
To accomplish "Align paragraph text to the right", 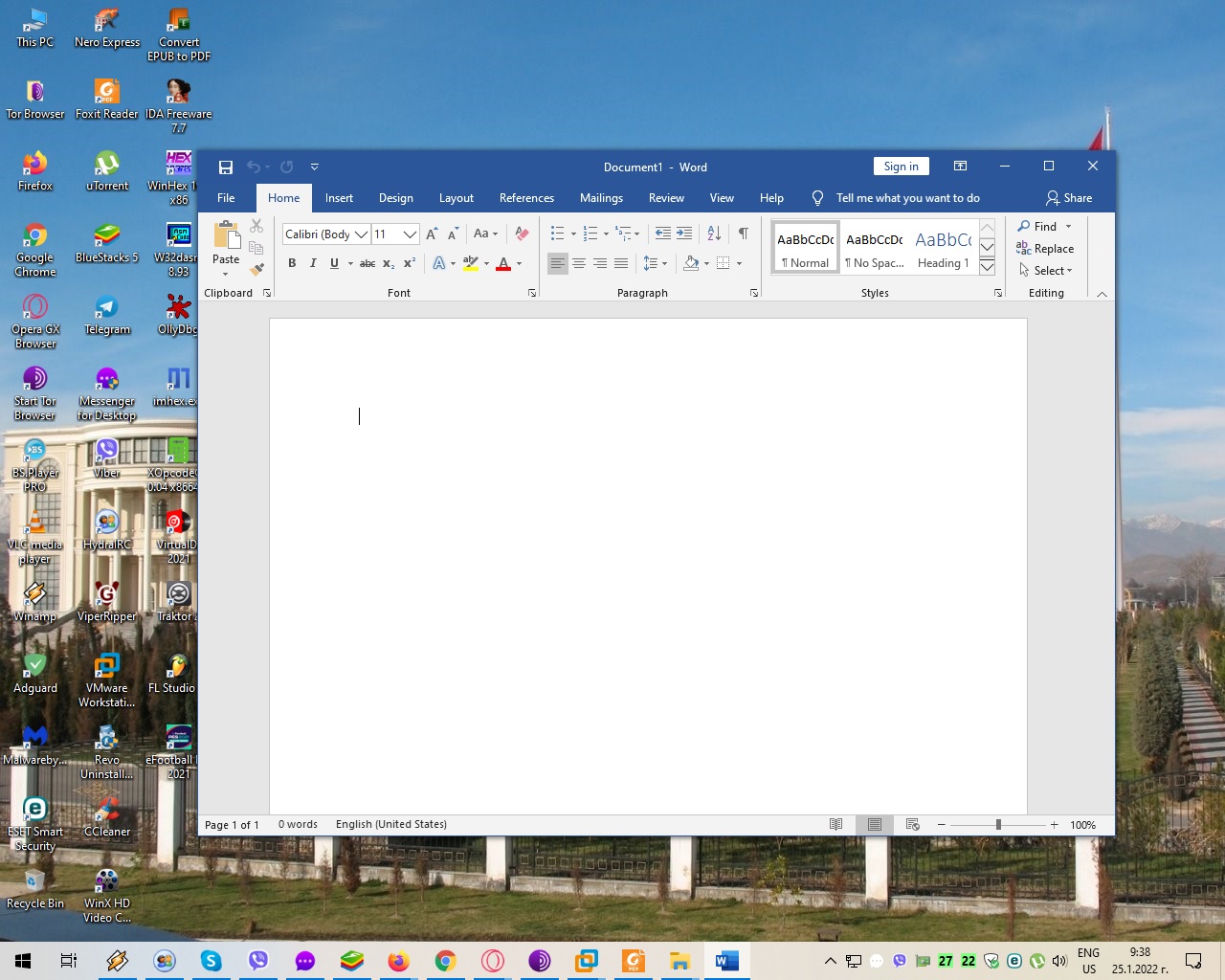I will [x=600, y=263].
